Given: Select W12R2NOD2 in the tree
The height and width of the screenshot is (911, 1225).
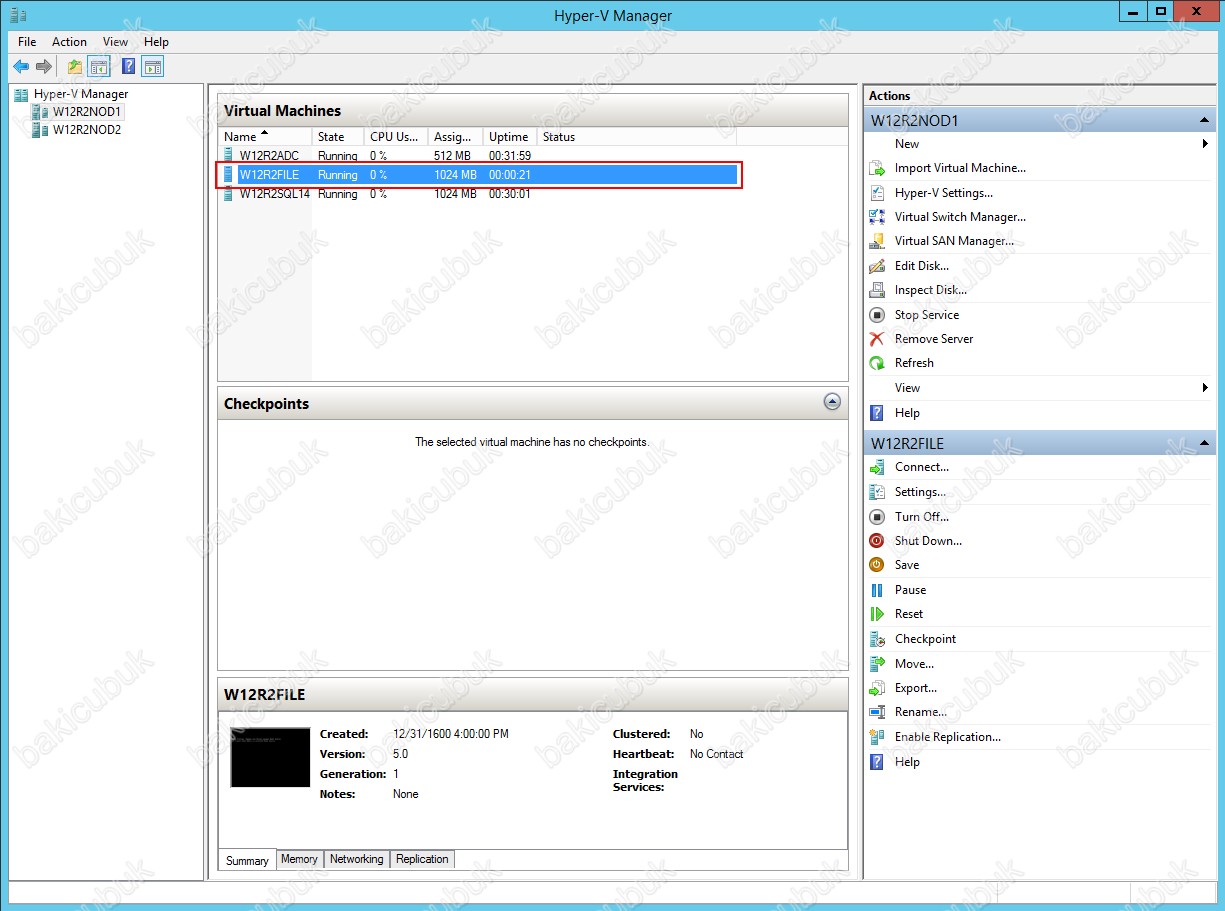Looking at the screenshot, I should (x=87, y=129).
